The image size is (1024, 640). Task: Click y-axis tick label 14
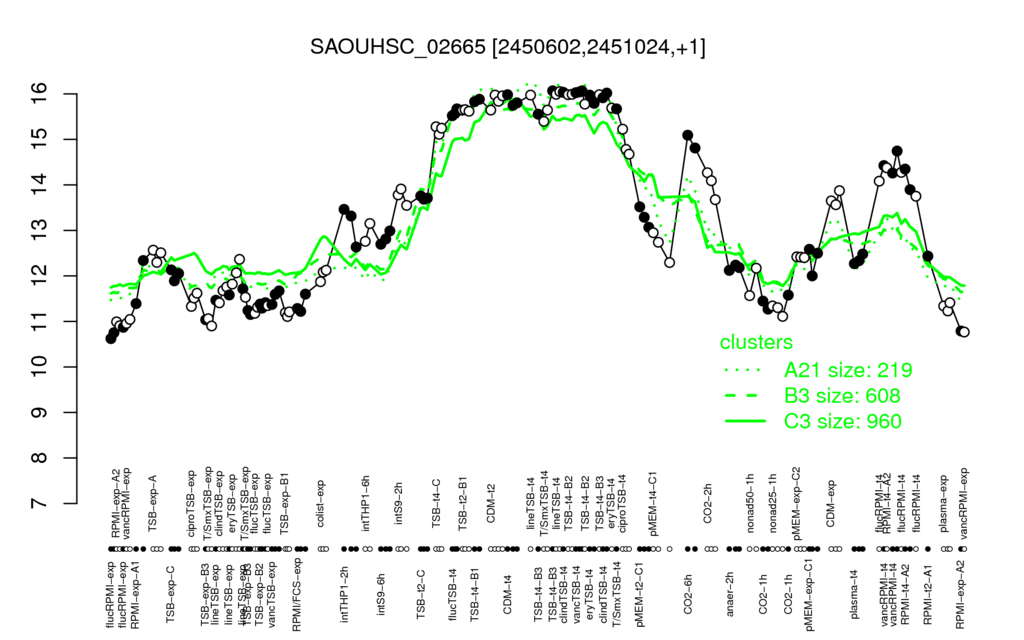coord(39,185)
